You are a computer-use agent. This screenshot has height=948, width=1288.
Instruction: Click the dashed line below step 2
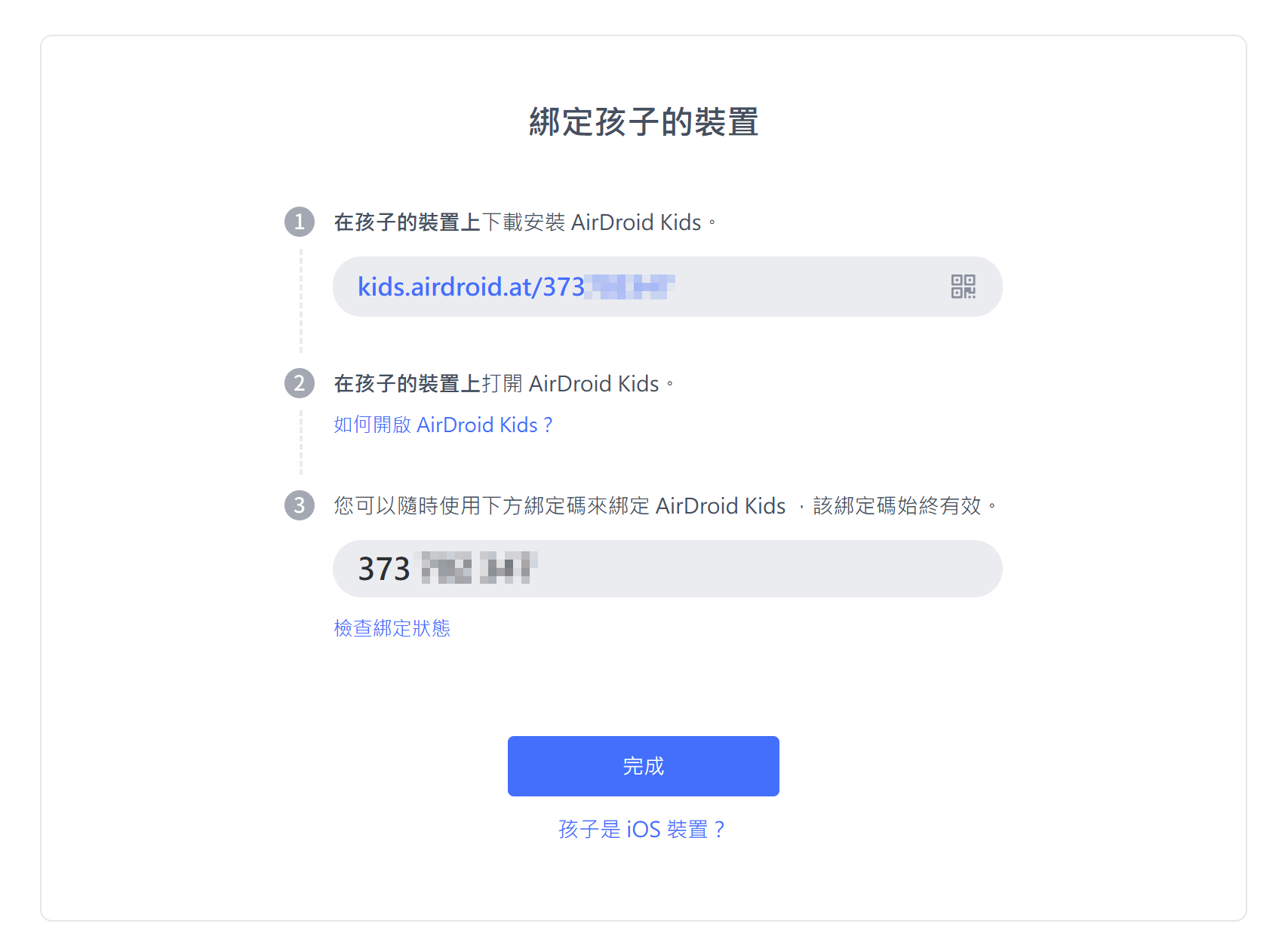point(301,443)
